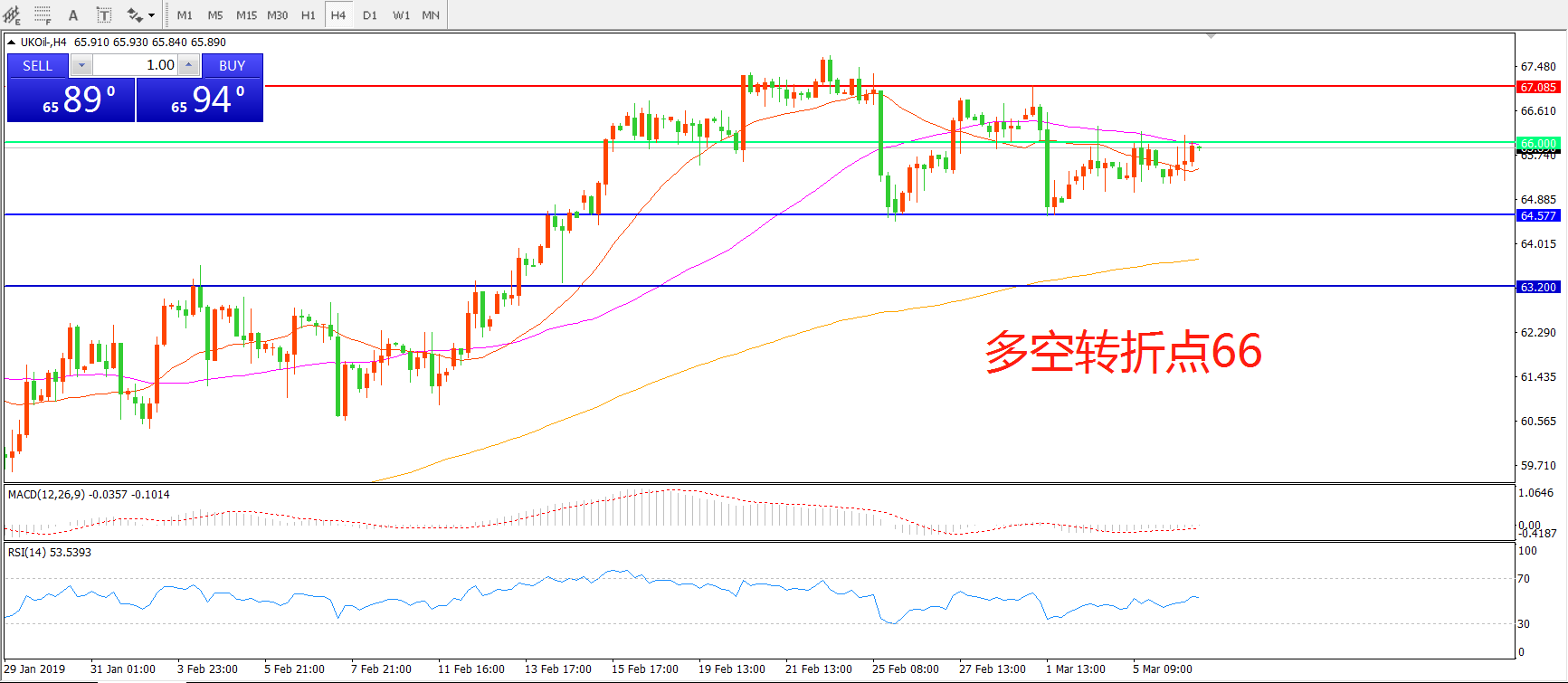Select the equidistant channel drawing tool
Image resolution: width=1568 pixels, height=683 pixels.
[x=12, y=14]
